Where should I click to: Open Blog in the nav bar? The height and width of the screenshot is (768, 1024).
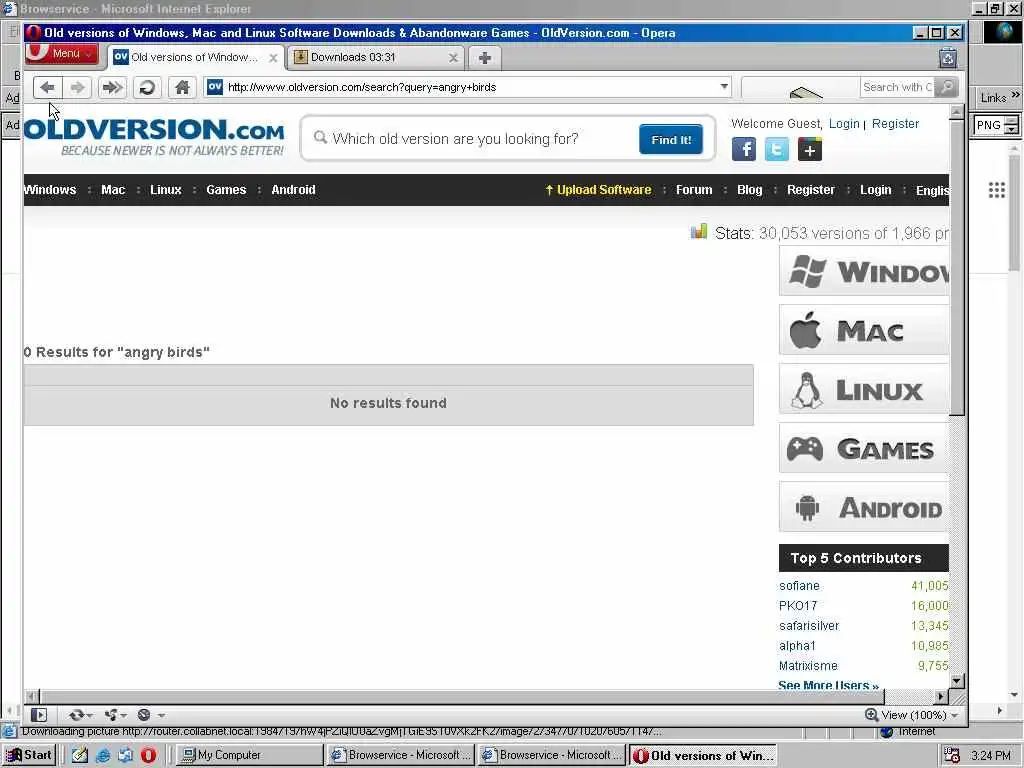coord(750,189)
